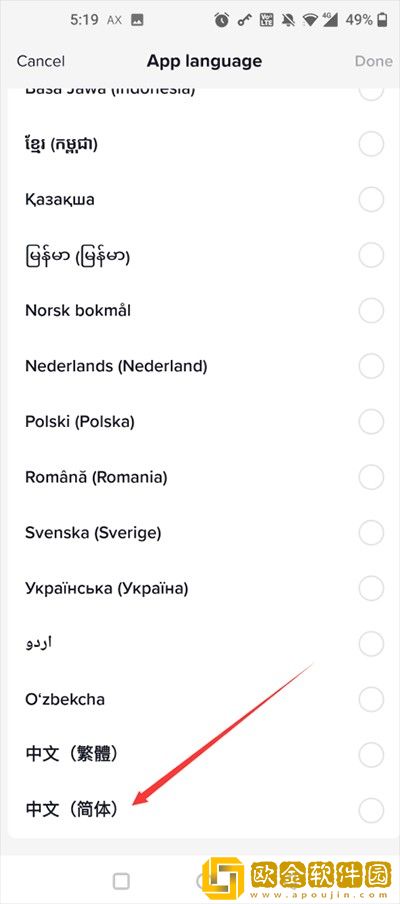Select the 中文（简体）radio button

point(371,809)
